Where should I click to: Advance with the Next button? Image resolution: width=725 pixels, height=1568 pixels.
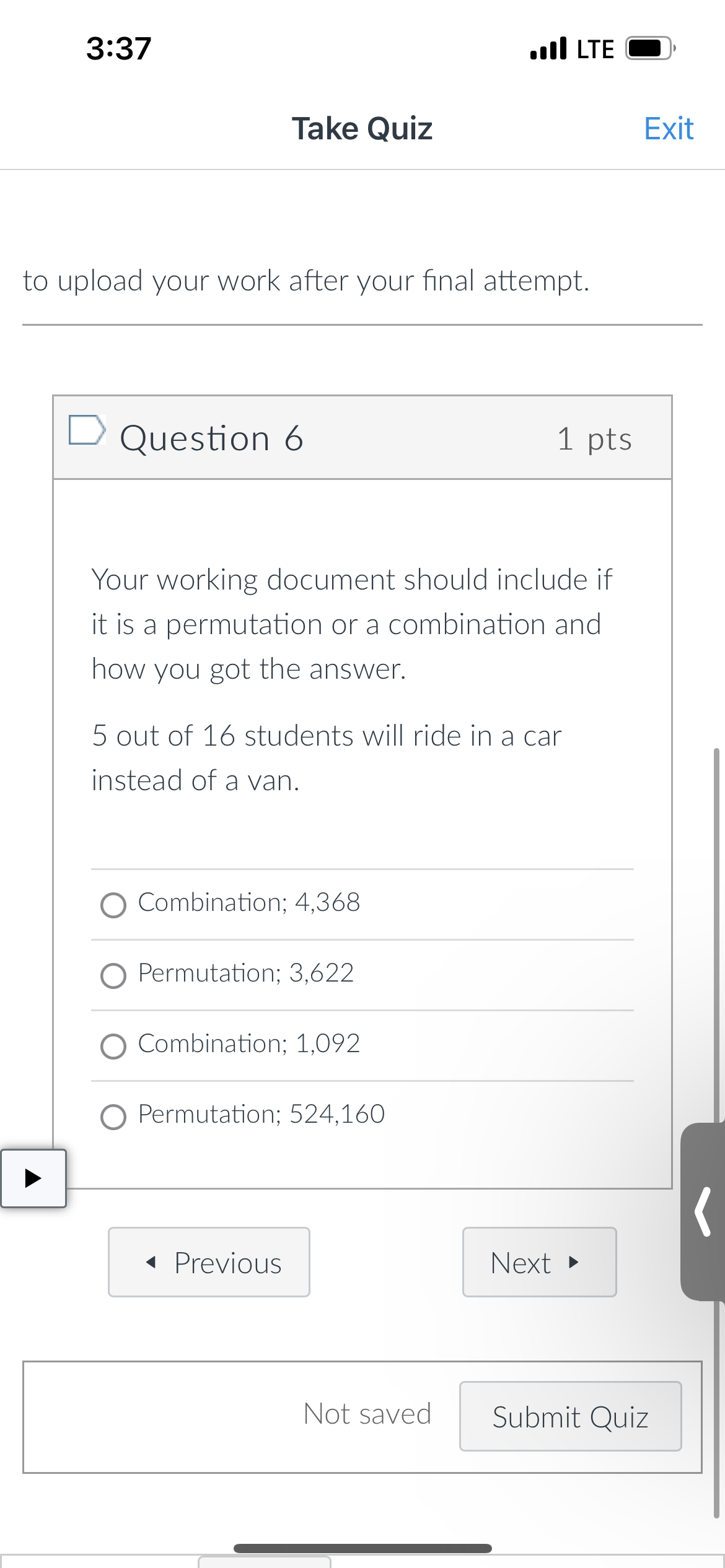[539, 1262]
